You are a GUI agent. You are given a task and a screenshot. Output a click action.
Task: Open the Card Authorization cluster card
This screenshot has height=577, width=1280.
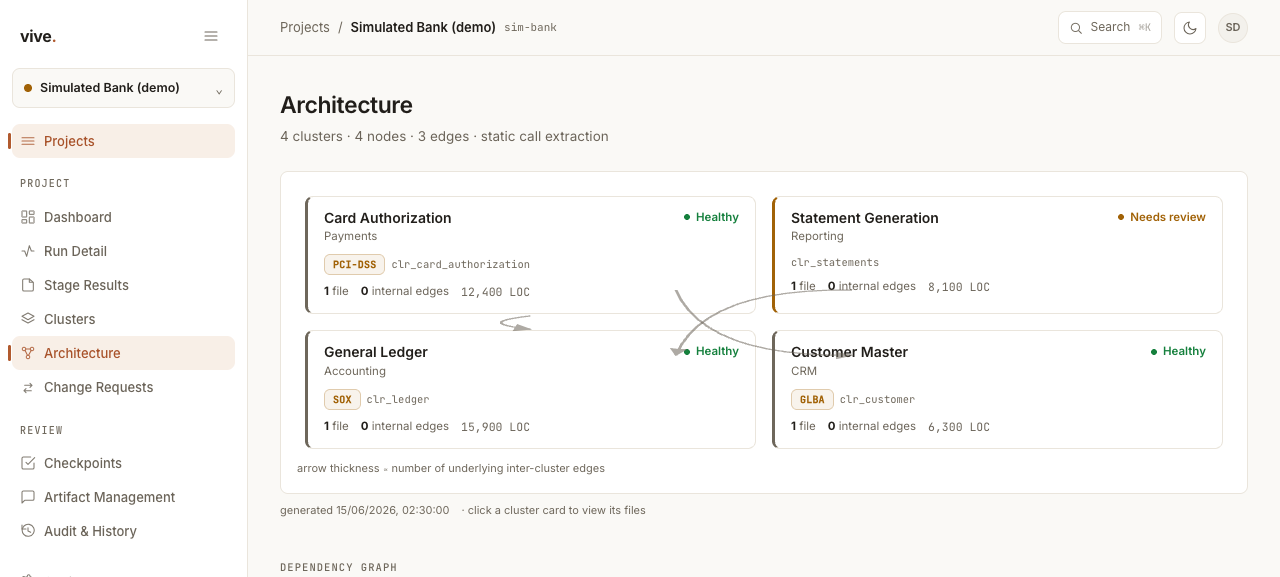click(530, 255)
